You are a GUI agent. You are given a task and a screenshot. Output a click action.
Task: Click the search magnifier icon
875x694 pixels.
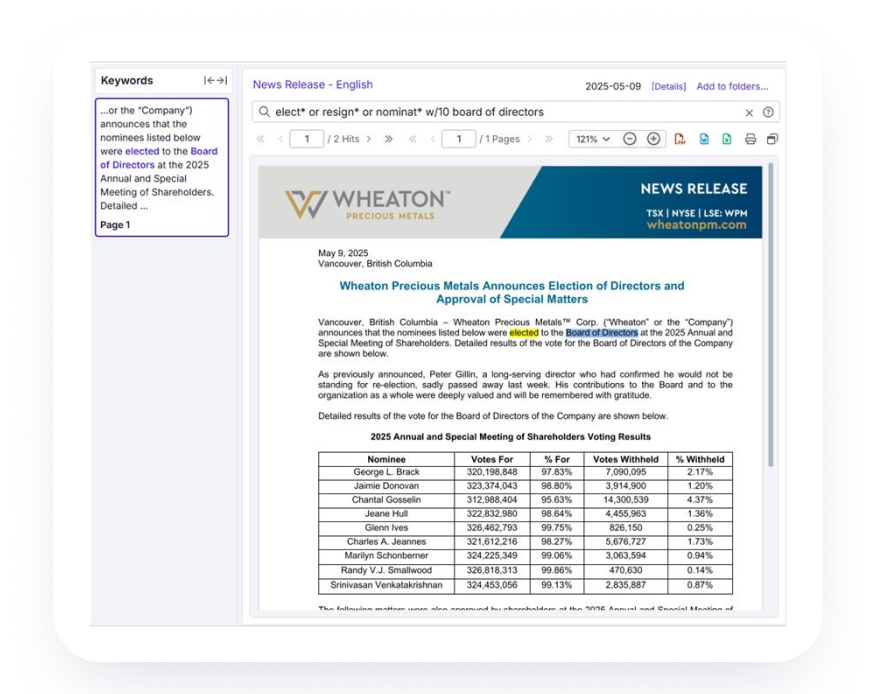[265, 112]
